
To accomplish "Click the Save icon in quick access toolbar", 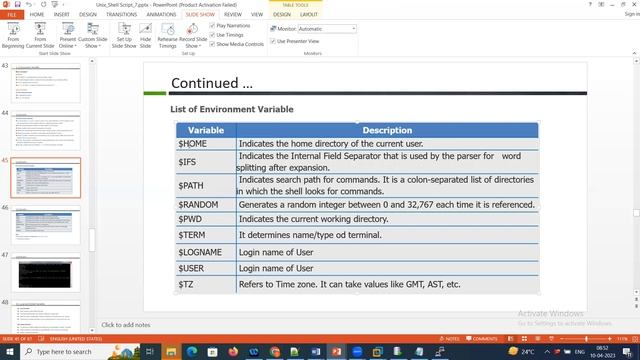I will point(18,4).
